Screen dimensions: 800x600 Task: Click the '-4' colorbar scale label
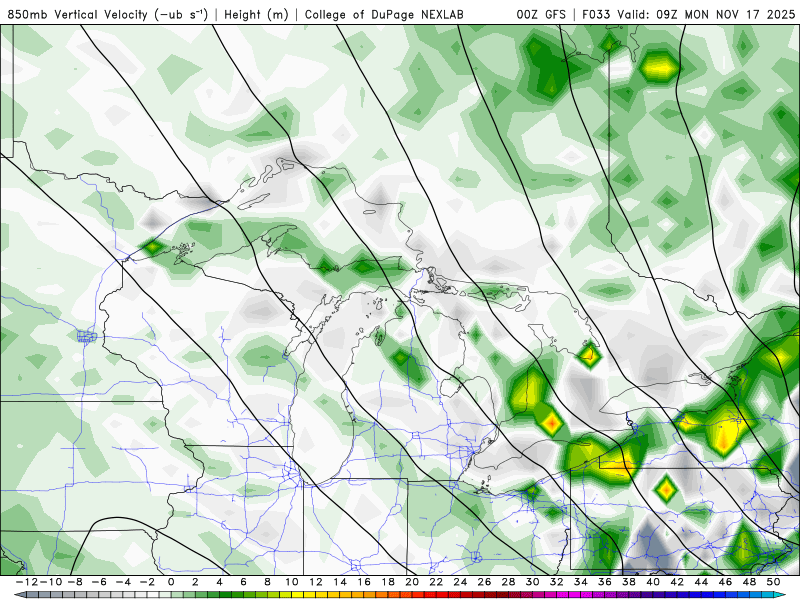click(123, 582)
